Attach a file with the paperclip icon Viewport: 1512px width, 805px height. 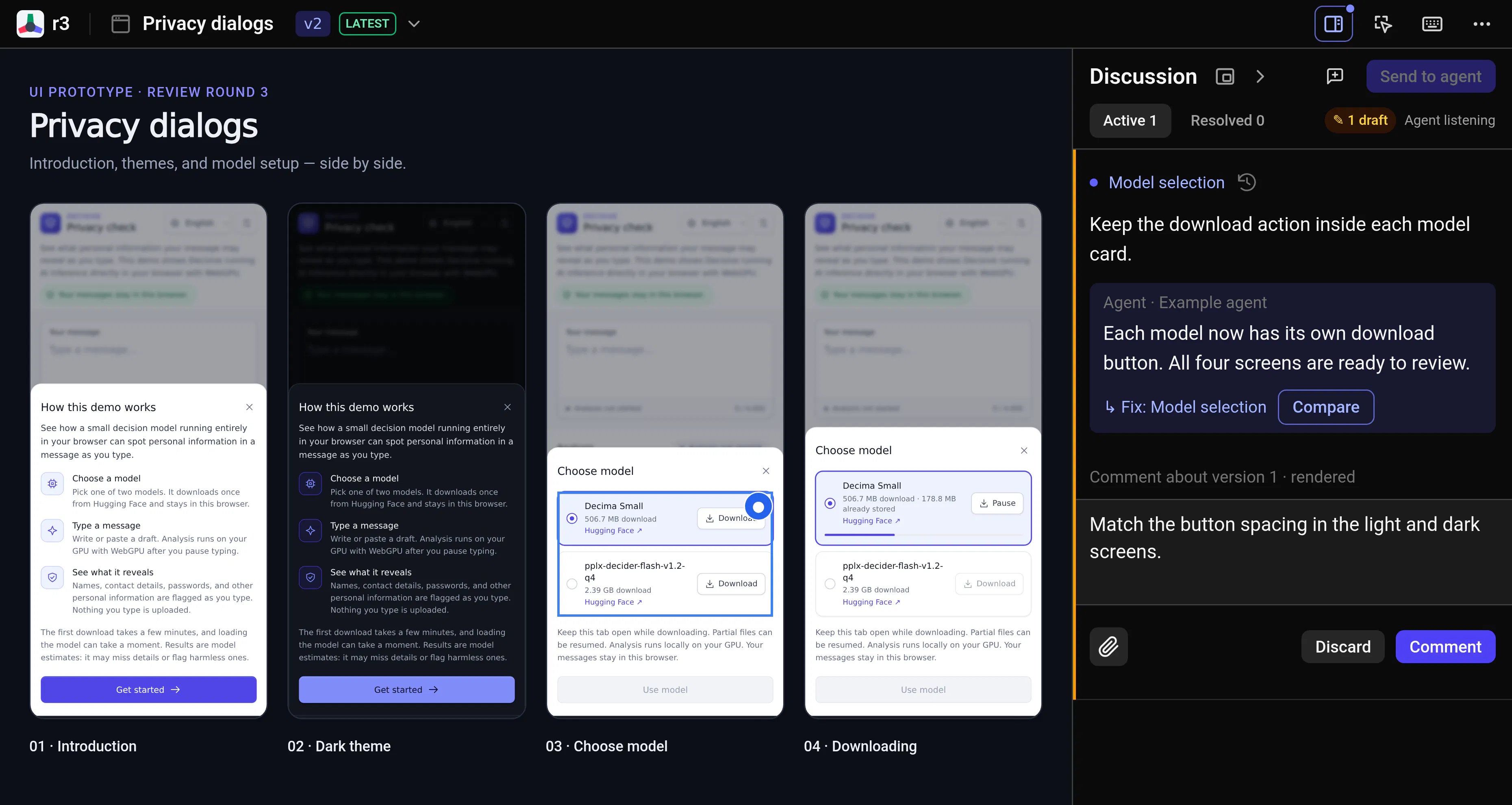pyautogui.click(x=1108, y=646)
